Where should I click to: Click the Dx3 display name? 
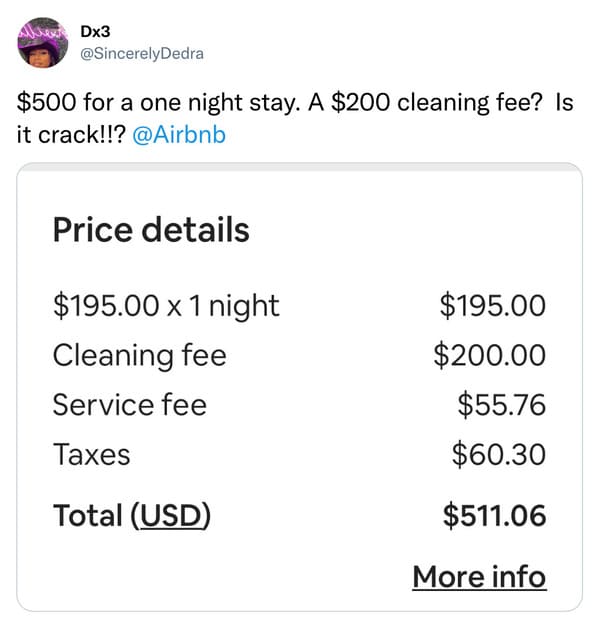[95, 32]
